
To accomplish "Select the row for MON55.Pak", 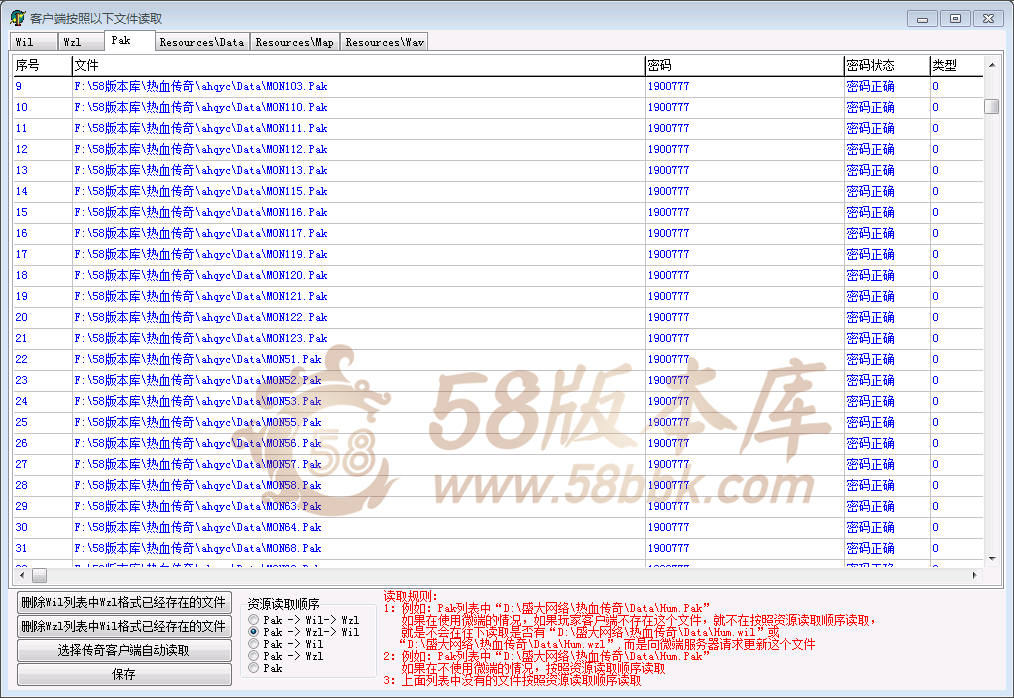I will [498, 422].
